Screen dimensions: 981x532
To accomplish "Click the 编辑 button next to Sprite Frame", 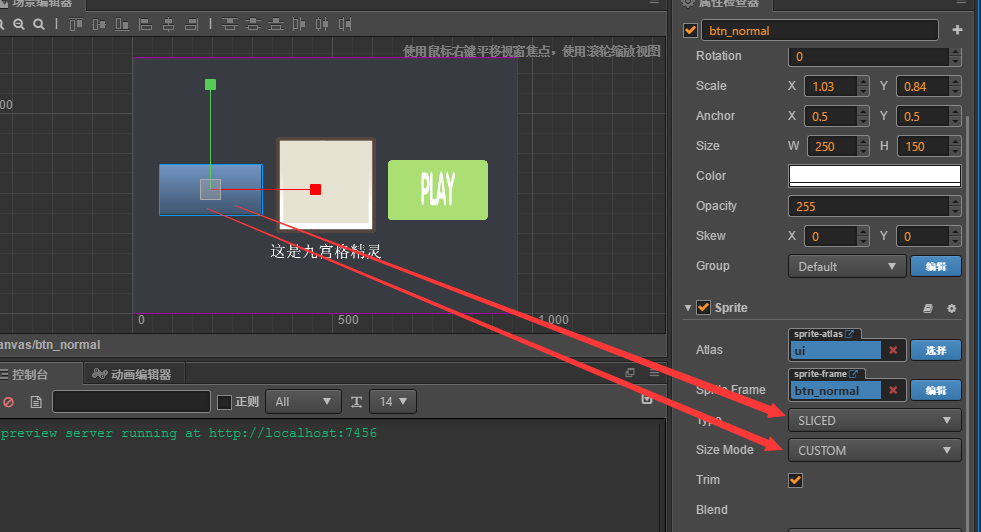I will 936,391.
